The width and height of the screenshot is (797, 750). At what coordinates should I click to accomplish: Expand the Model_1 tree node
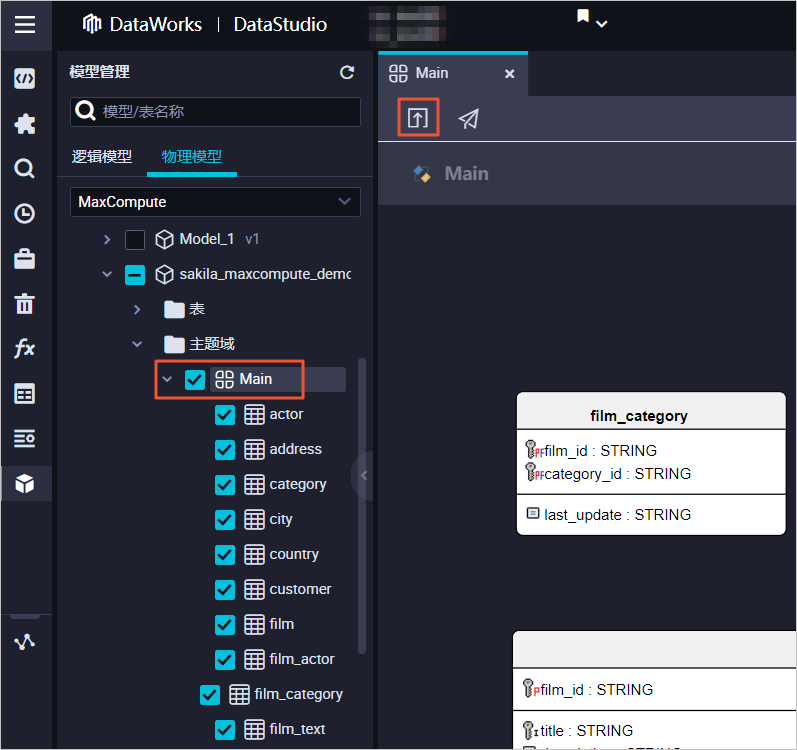pyautogui.click(x=107, y=239)
